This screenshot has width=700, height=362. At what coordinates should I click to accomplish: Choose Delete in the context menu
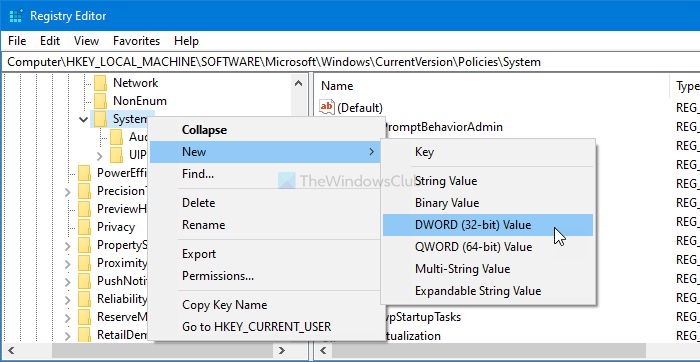pos(266,203)
